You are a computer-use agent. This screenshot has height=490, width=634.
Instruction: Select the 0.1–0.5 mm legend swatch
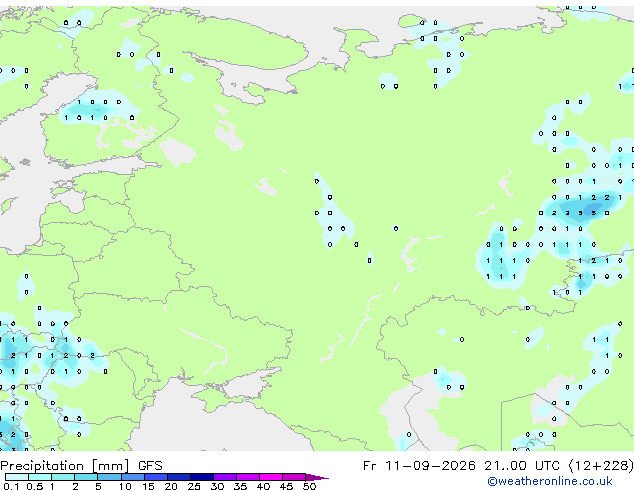tap(17, 477)
